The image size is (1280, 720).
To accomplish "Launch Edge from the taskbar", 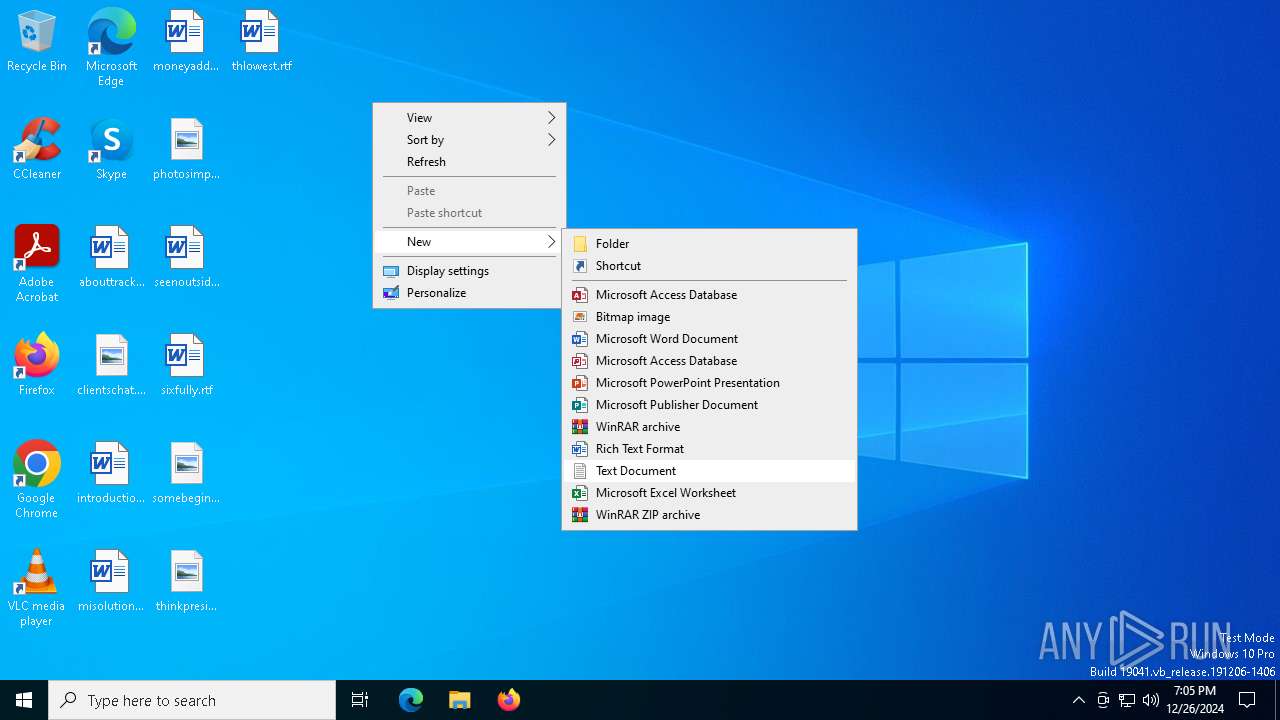I will click(411, 700).
